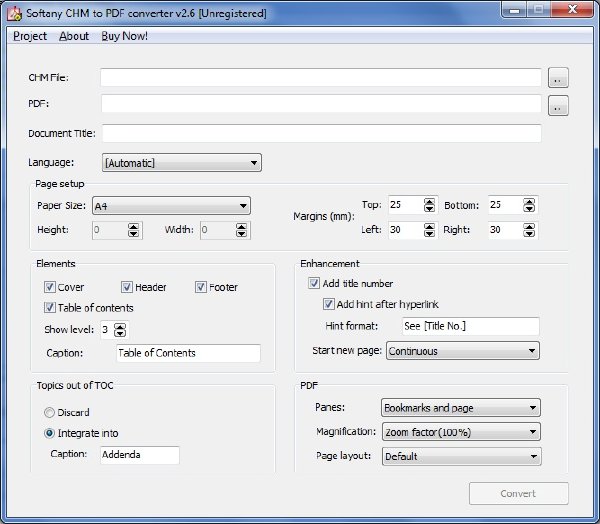
Task: Click the Bottom margin value field
Action: click(506, 205)
